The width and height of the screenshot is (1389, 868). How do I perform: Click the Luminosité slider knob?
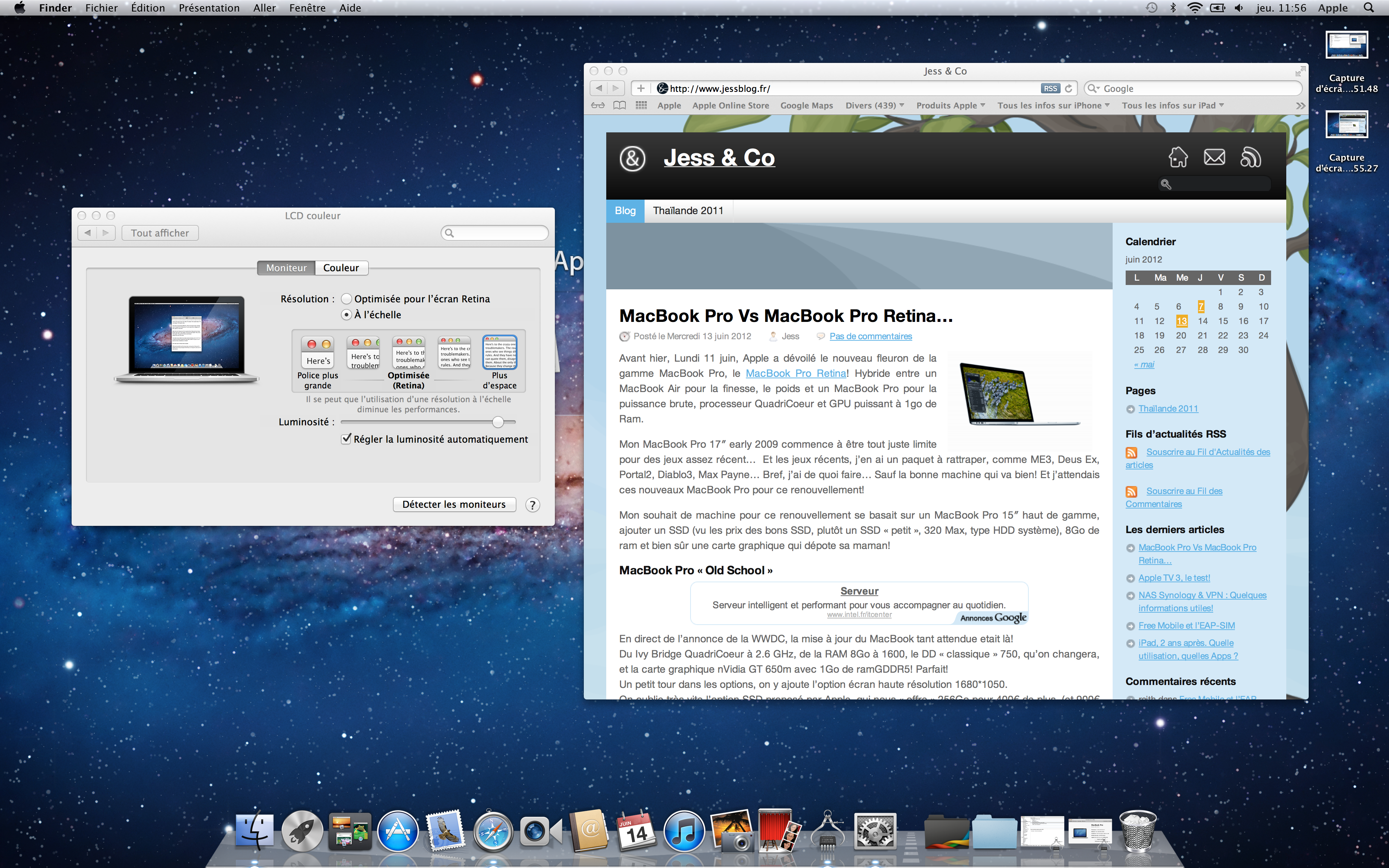click(x=498, y=422)
